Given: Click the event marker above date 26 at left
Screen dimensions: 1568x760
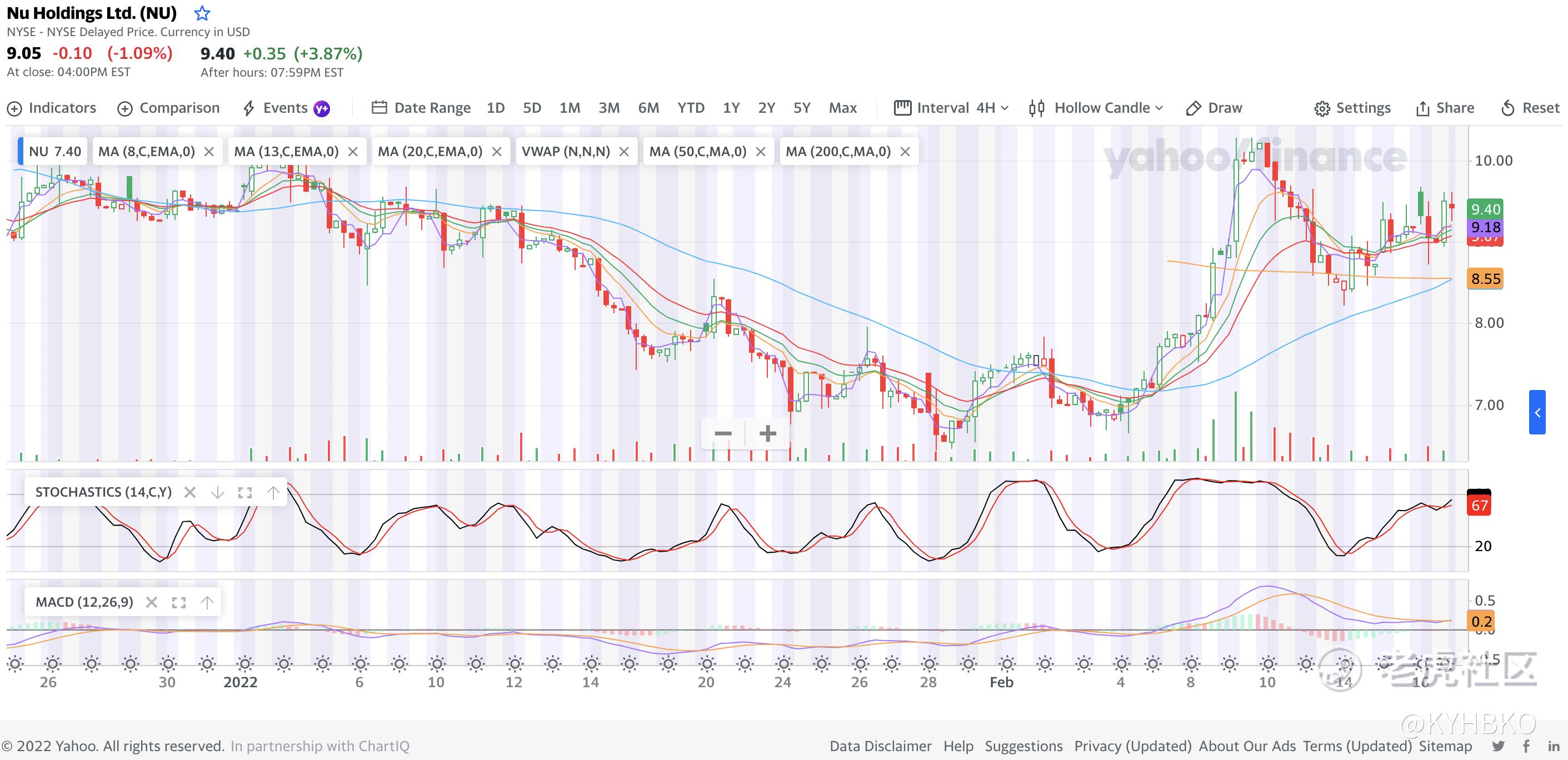Looking at the screenshot, I should pos(53,663).
